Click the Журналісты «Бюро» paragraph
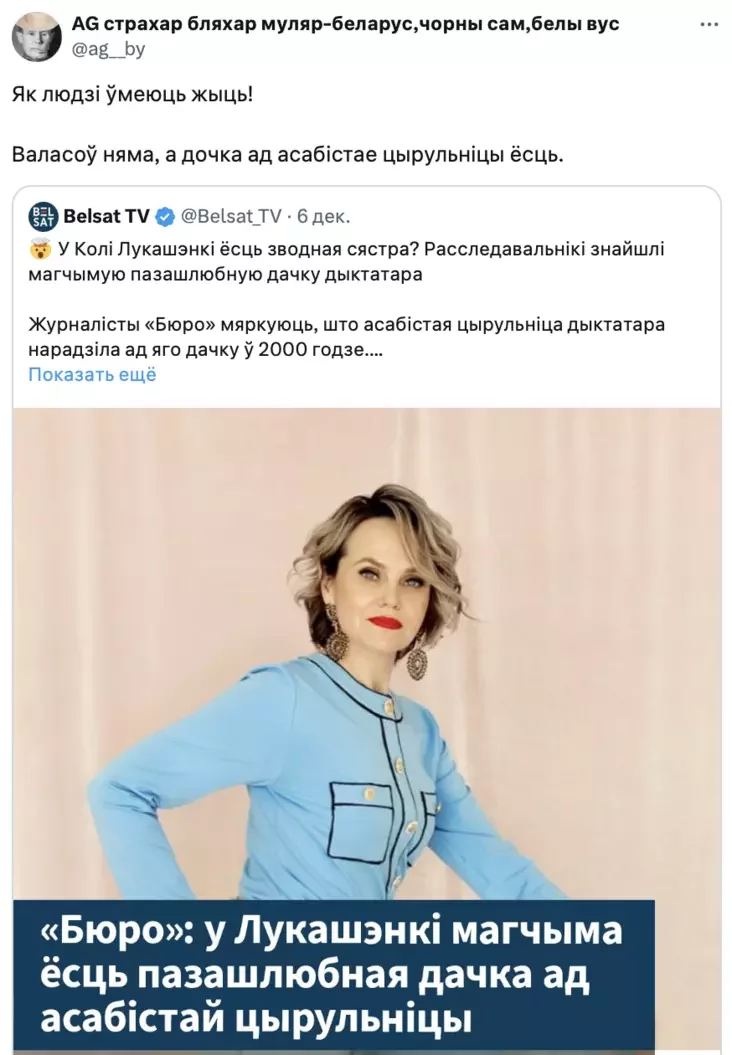Screen dimensions: 732x1055 pyautogui.click(x=346, y=337)
